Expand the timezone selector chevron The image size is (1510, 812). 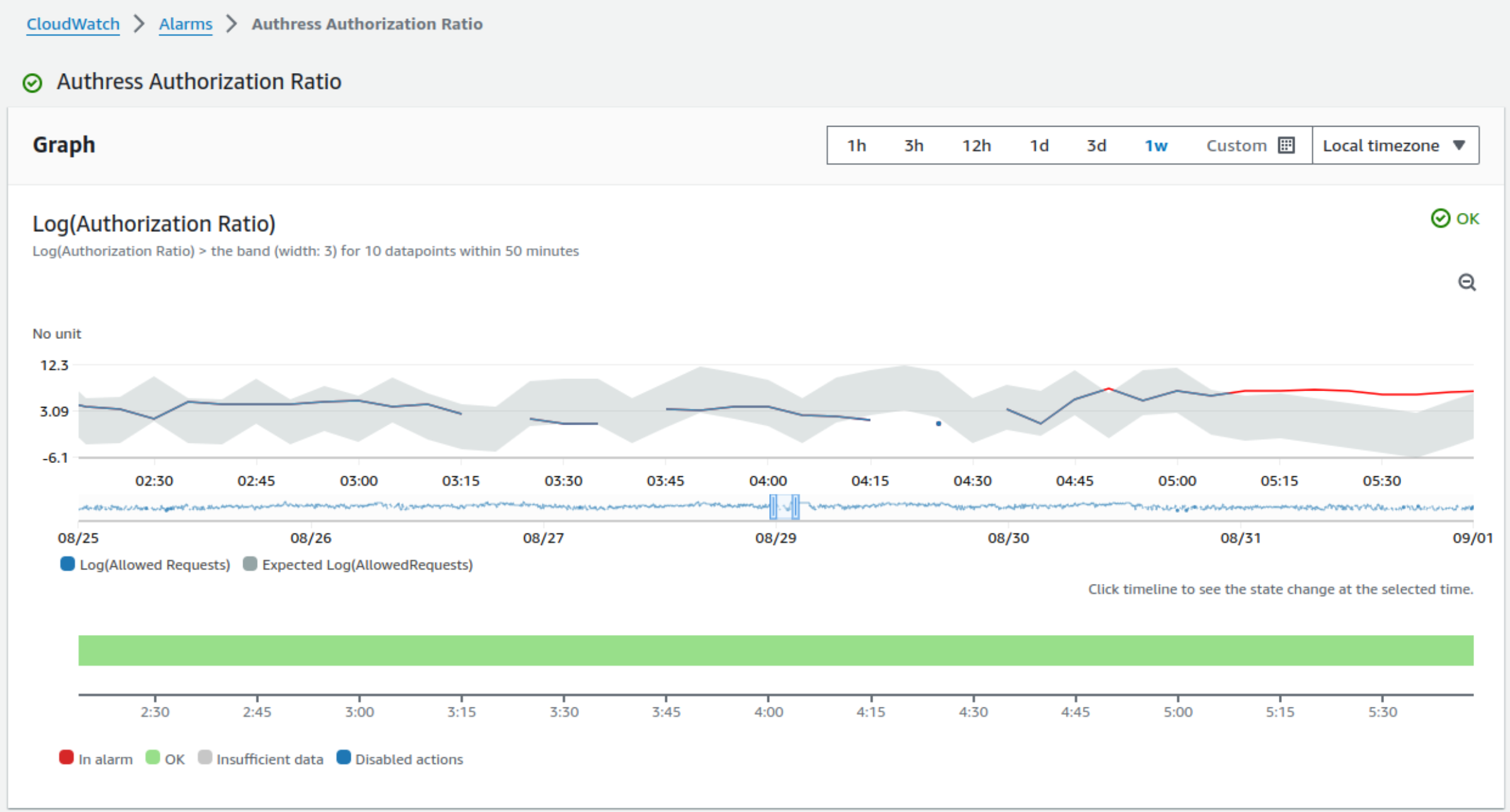click(1460, 145)
